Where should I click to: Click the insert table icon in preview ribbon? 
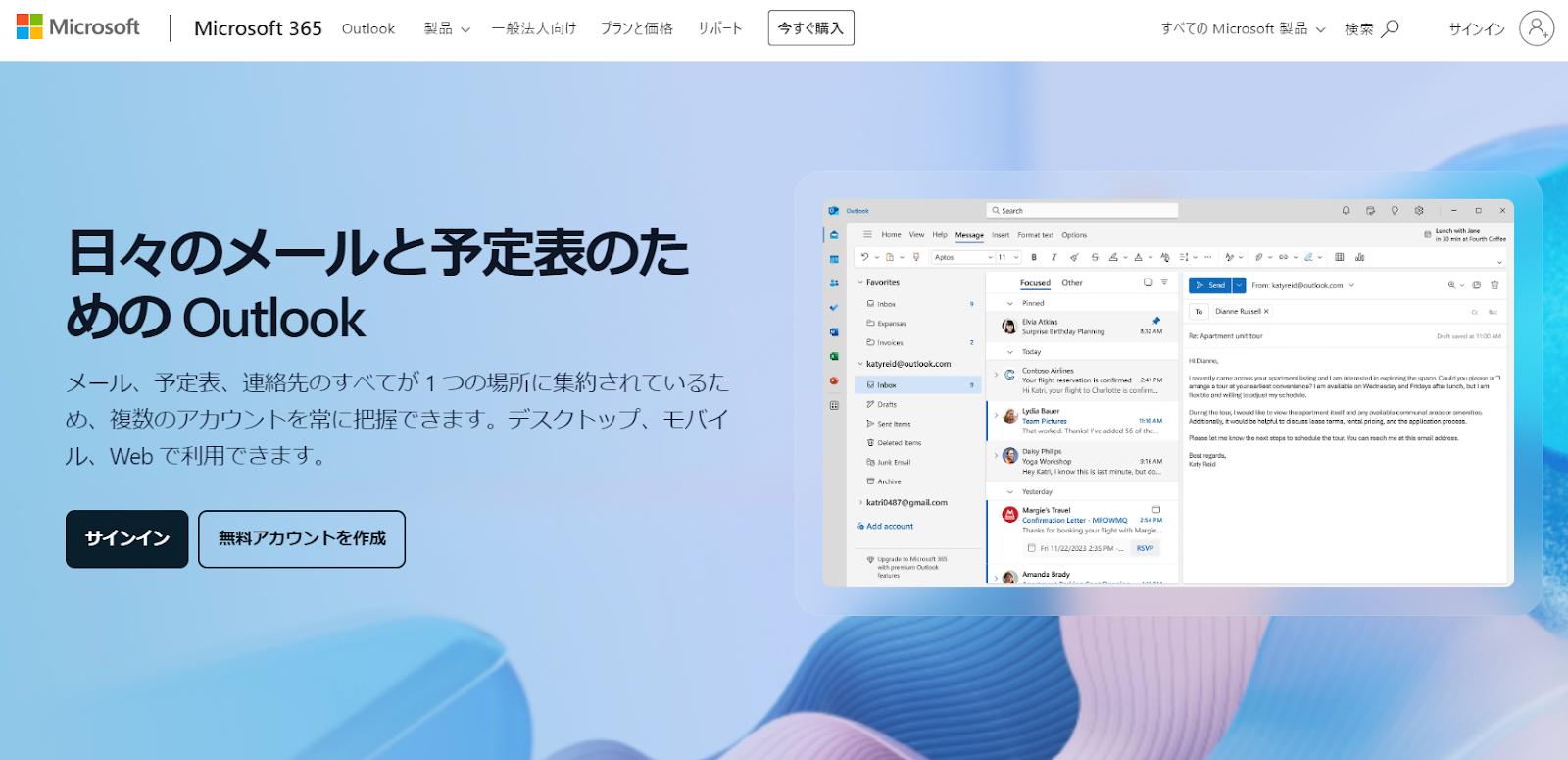(x=1340, y=257)
